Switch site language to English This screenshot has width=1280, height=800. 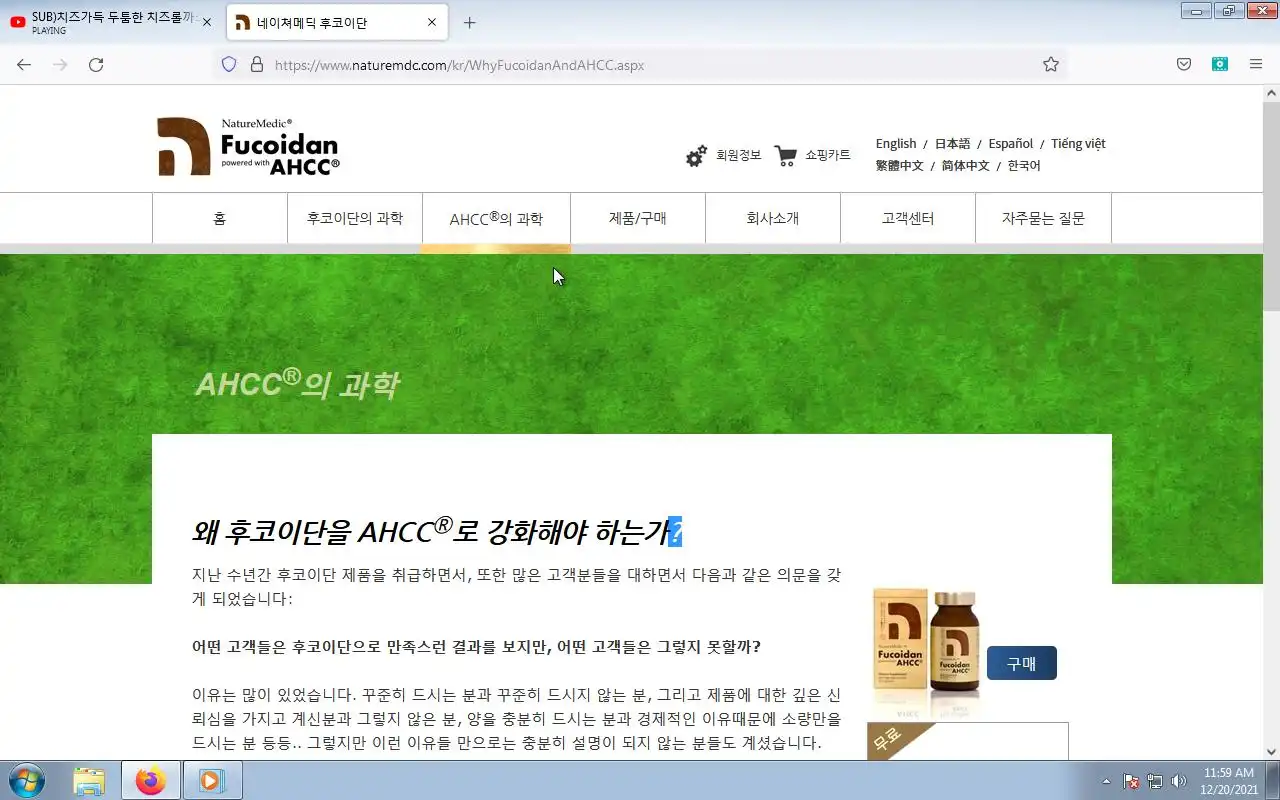tap(896, 143)
